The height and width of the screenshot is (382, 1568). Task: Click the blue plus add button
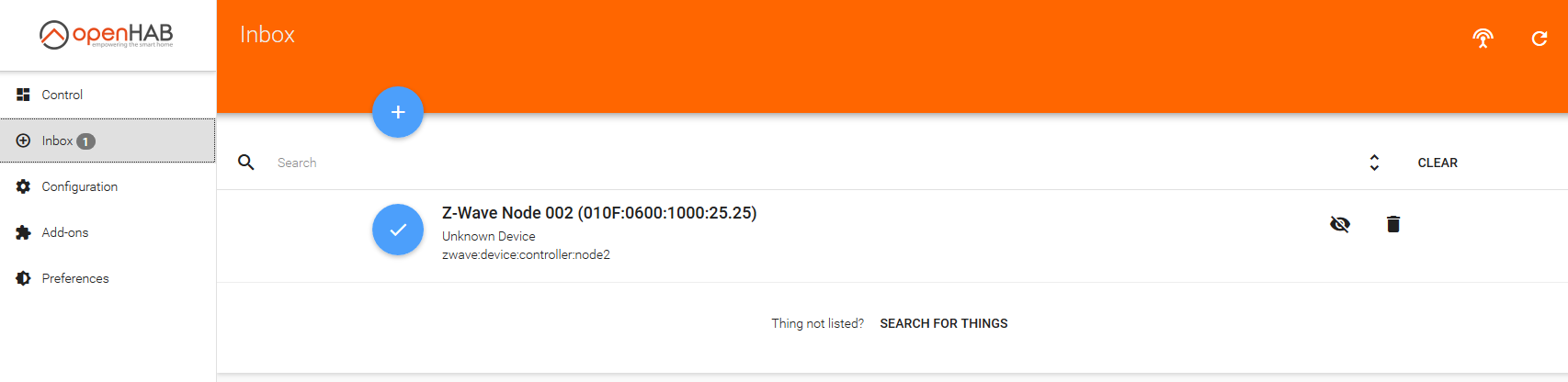[398, 112]
